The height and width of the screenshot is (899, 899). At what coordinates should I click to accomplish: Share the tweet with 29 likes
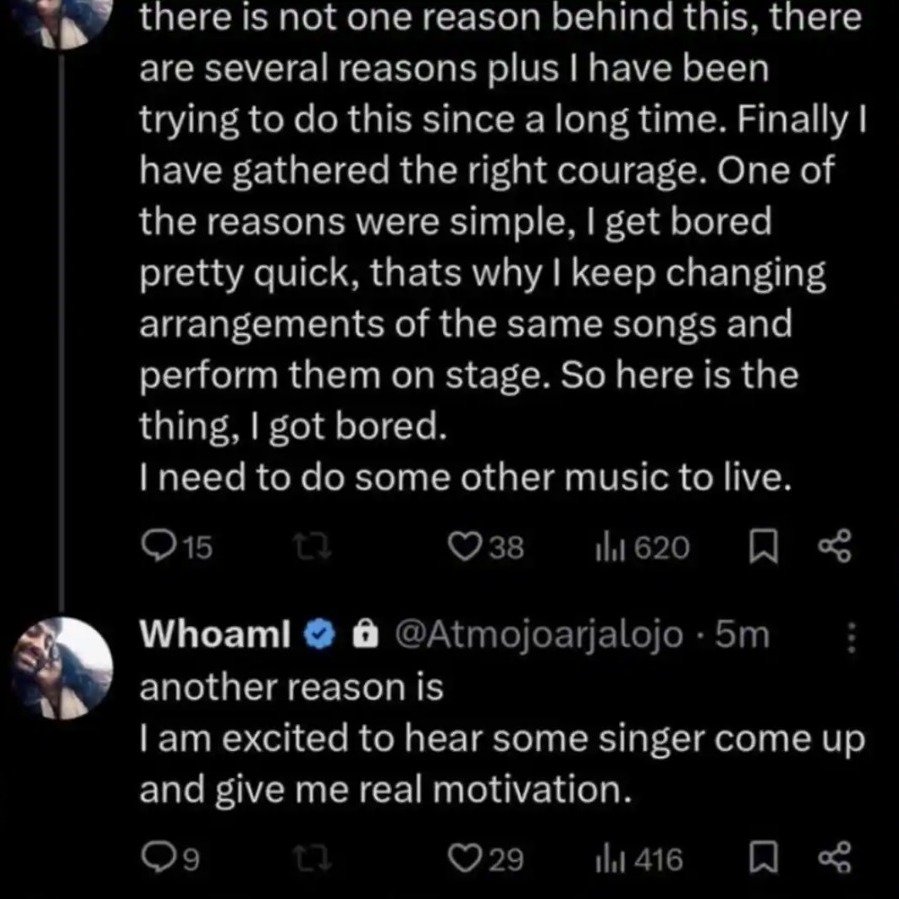click(x=832, y=859)
